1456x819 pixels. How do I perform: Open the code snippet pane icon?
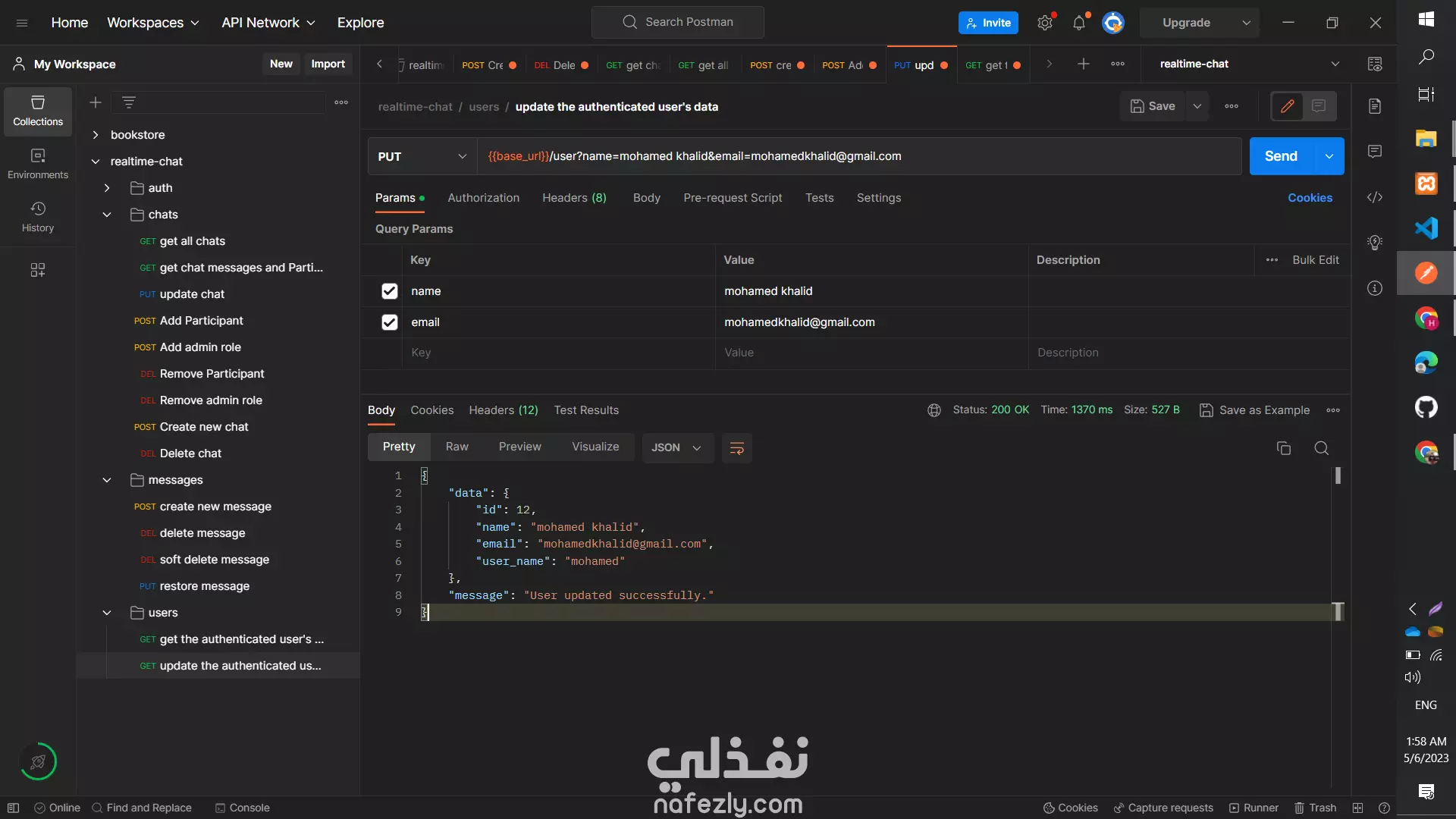pos(1375,197)
